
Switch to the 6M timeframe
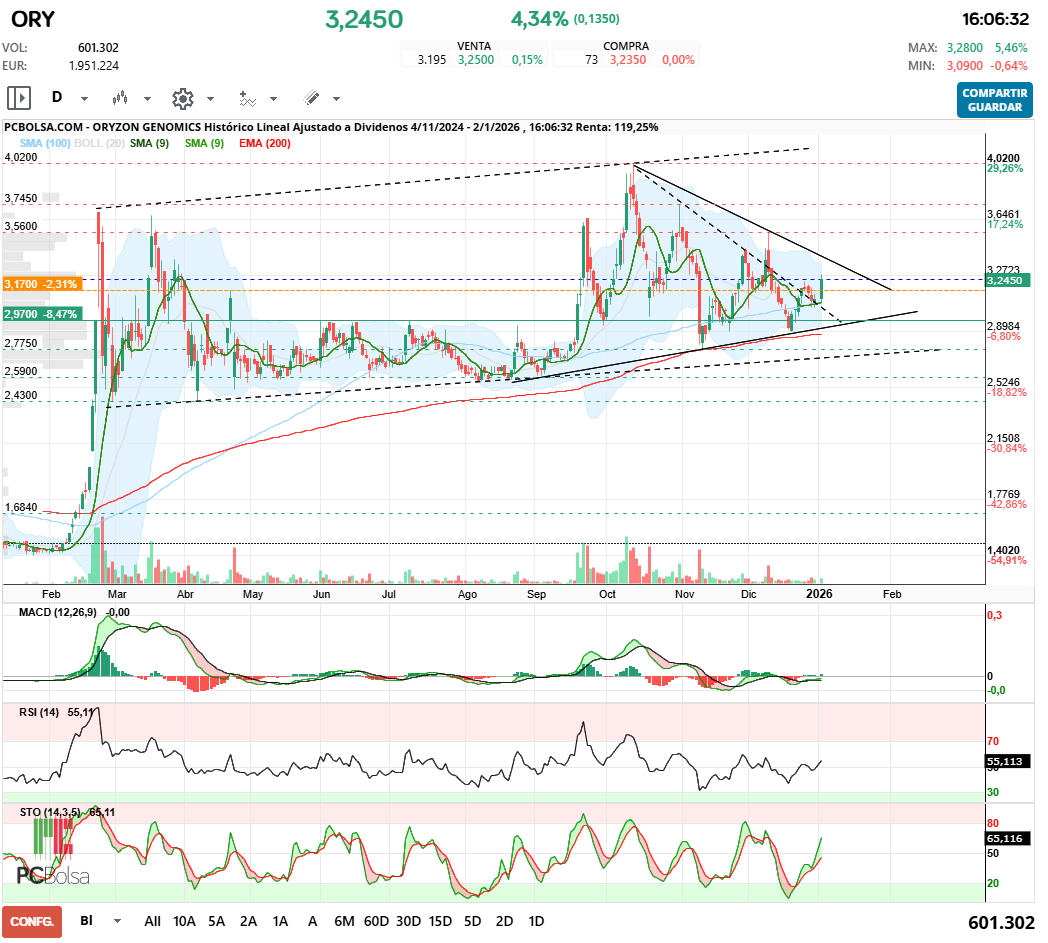point(345,921)
